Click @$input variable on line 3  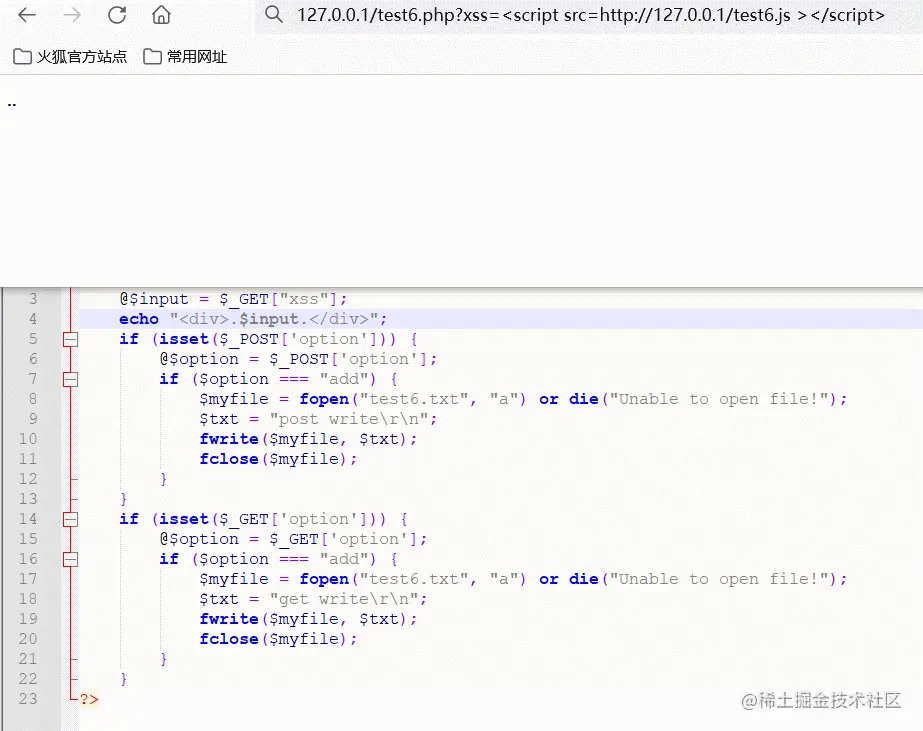point(154,299)
